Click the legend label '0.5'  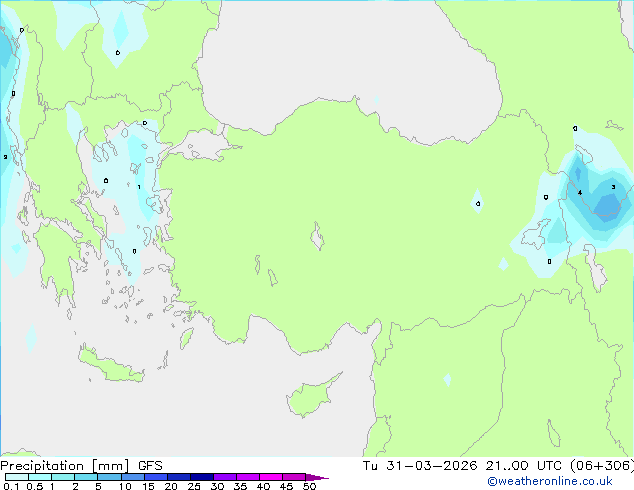click(35, 486)
